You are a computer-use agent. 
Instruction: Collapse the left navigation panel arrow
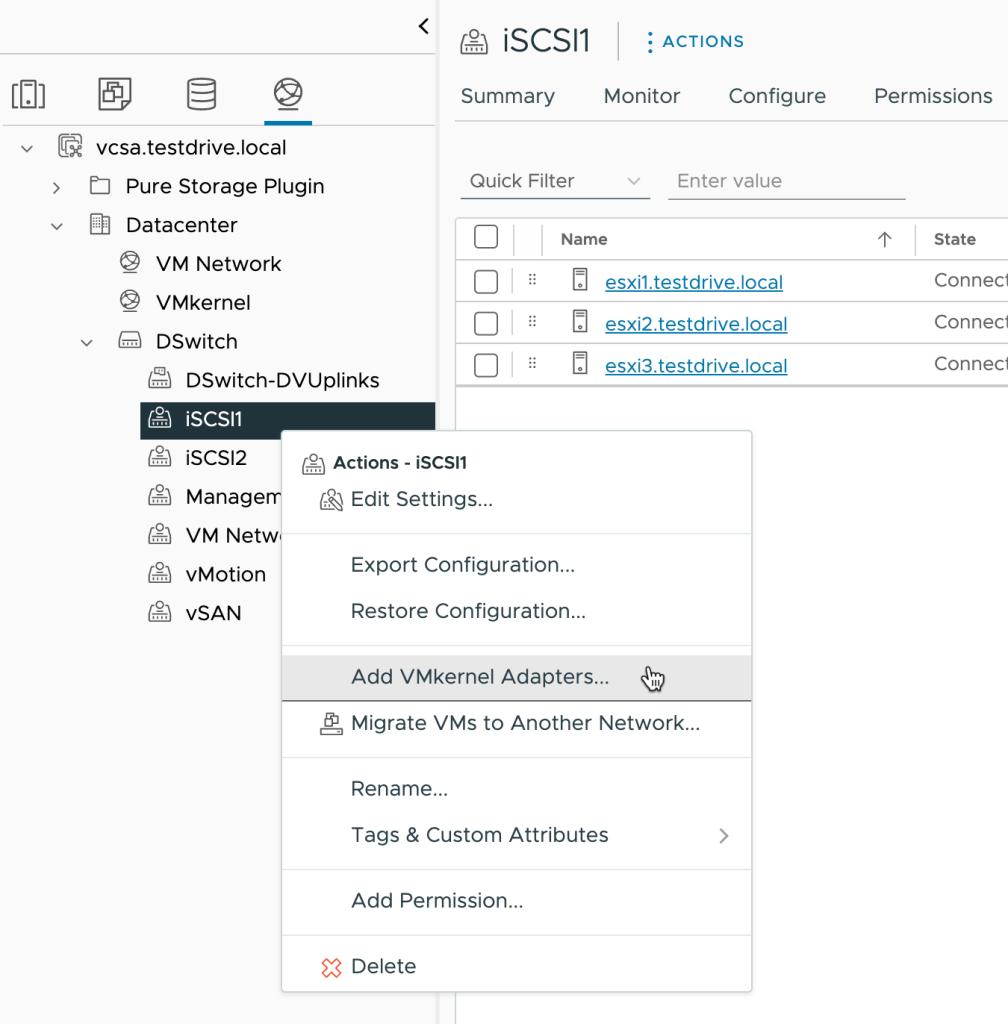(424, 26)
